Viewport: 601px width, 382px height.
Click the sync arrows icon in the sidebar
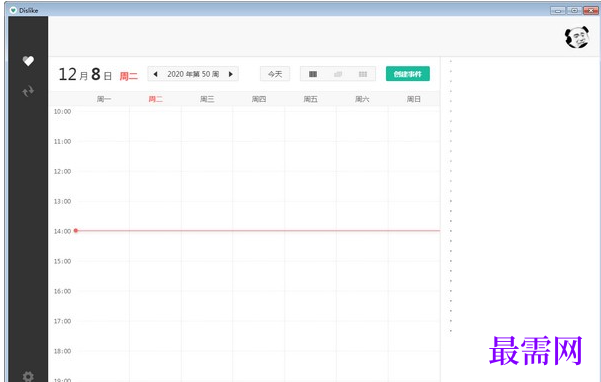coord(28,91)
